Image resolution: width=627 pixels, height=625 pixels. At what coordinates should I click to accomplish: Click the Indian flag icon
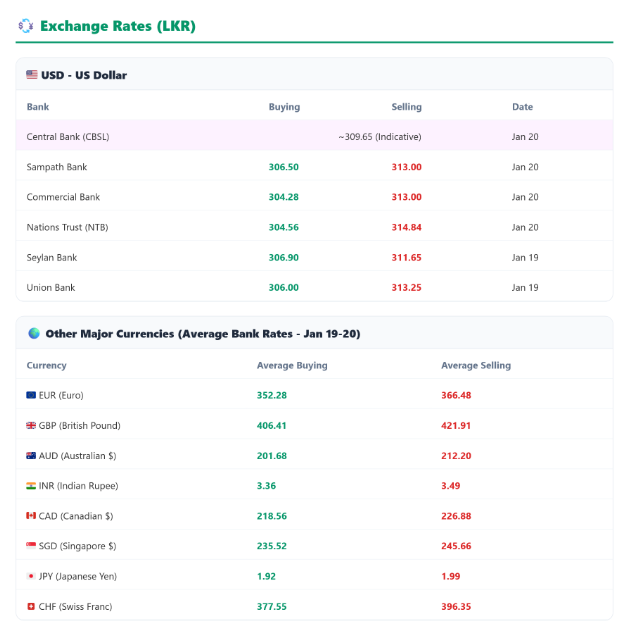[32, 485]
